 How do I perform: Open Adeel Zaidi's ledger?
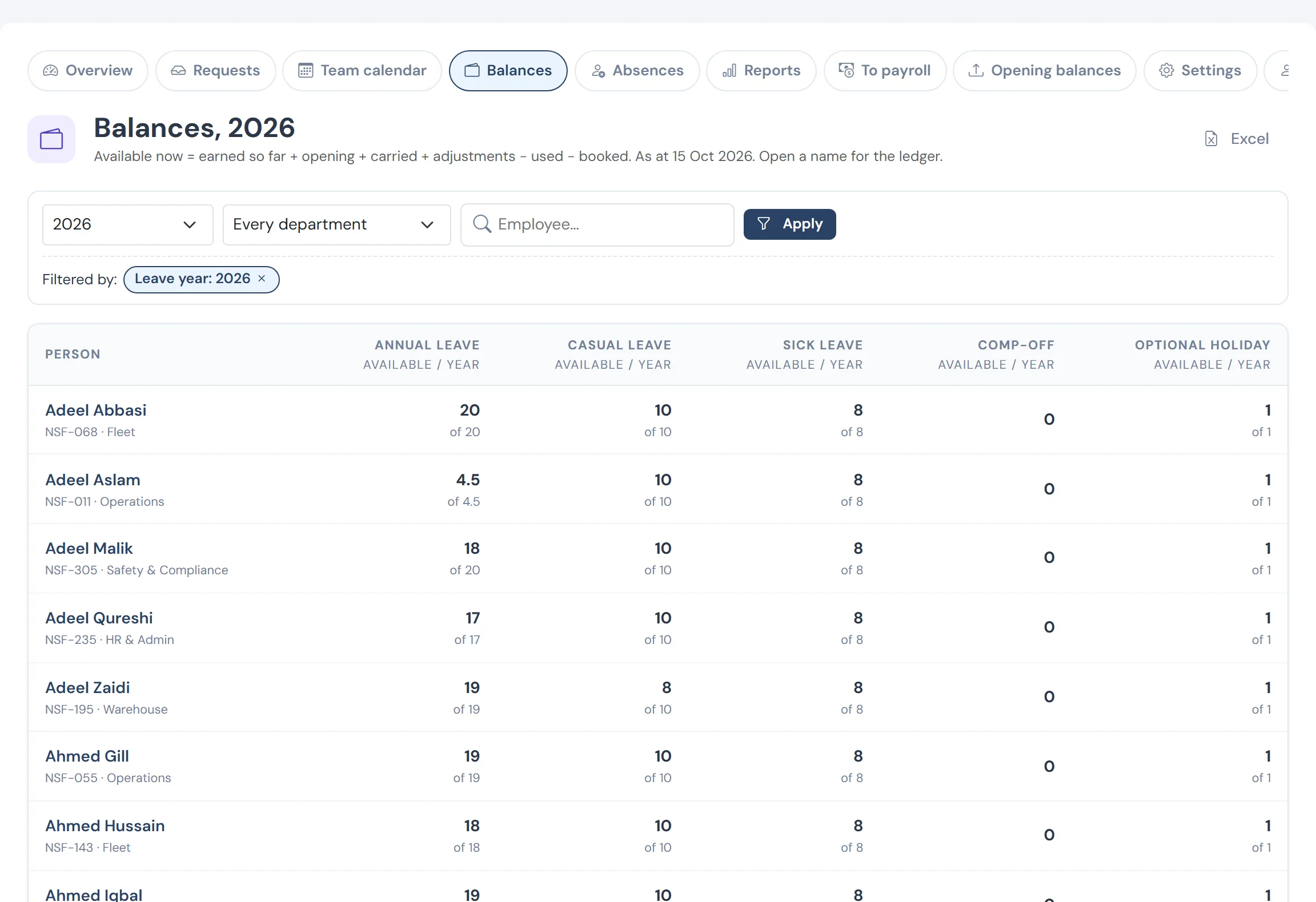pos(87,687)
